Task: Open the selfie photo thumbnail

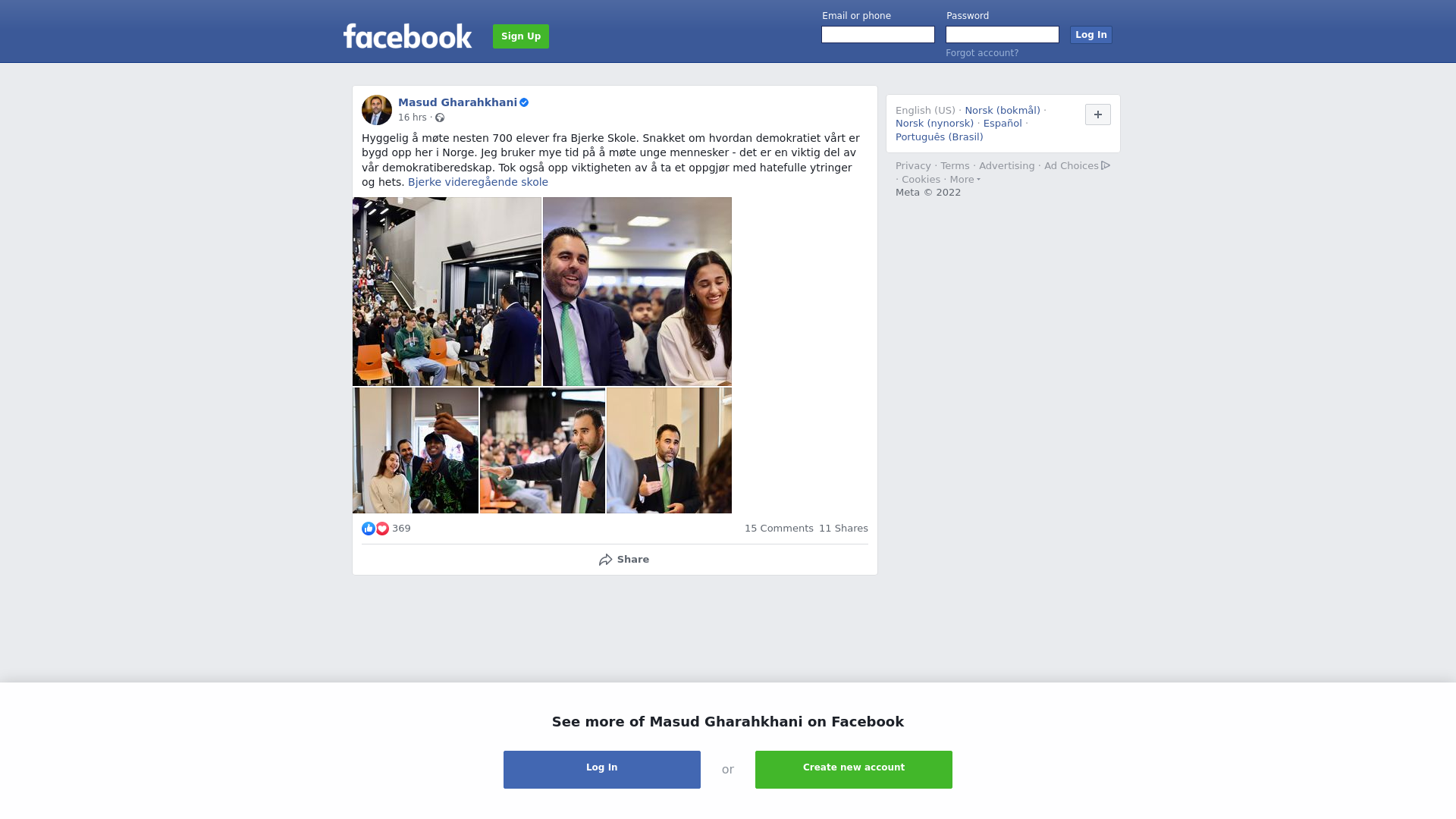Action: pos(416,450)
